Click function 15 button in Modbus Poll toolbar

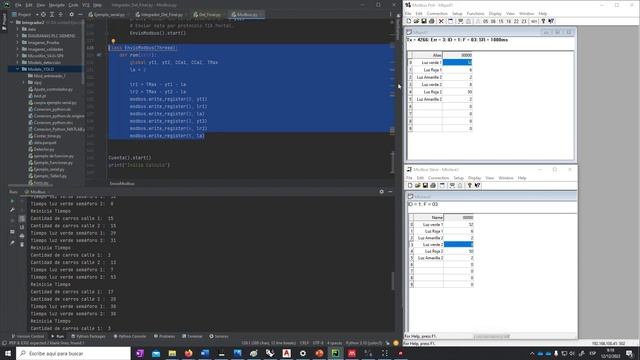coord(501,21)
